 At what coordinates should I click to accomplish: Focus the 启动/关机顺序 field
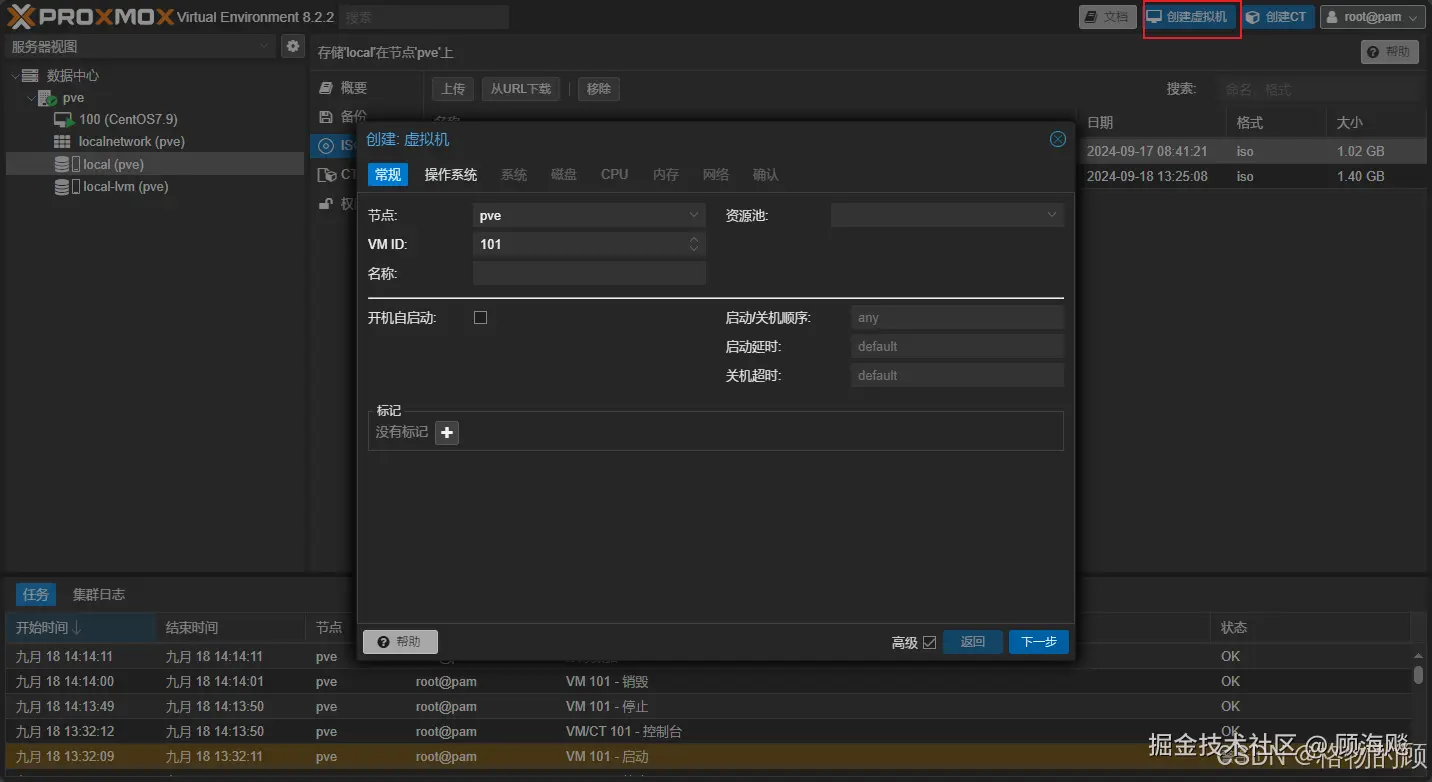pyautogui.click(x=957, y=317)
